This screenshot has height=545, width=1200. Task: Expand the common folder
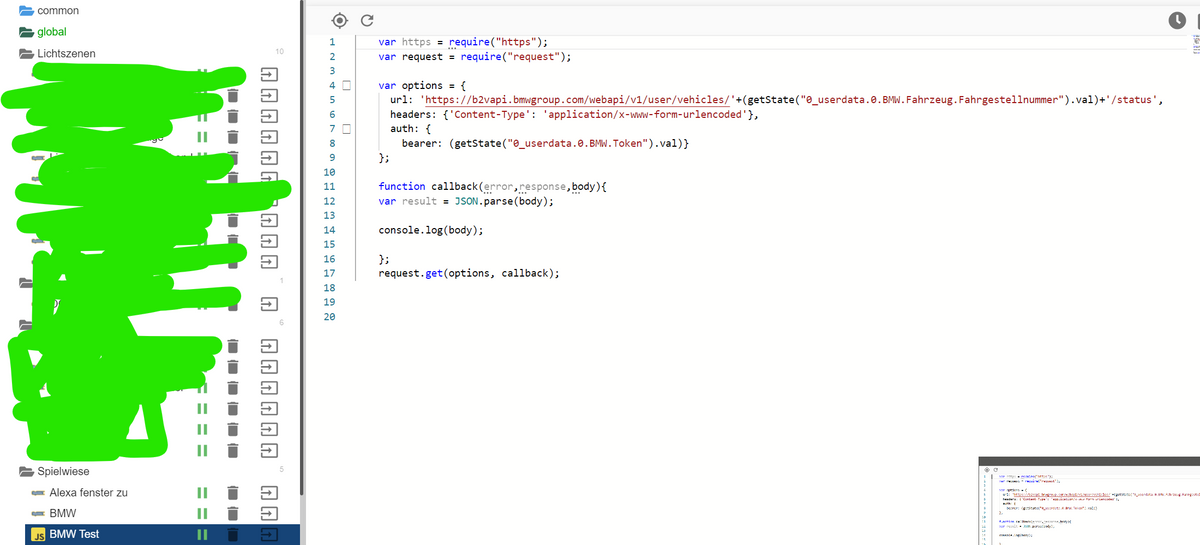coord(27,11)
